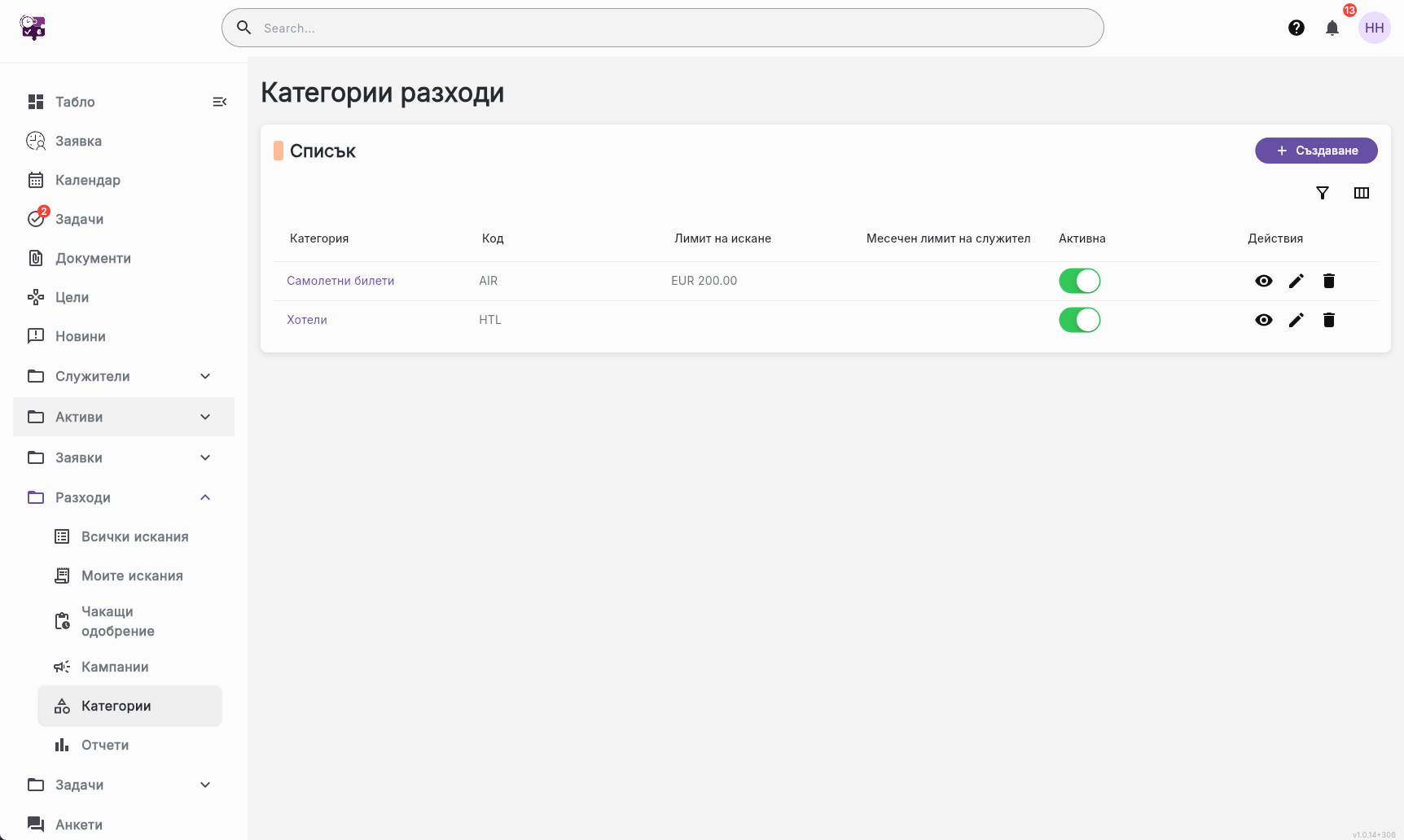This screenshot has height=840, width=1404.
Task: Select the Категории sidebar item
Action: 130,706
